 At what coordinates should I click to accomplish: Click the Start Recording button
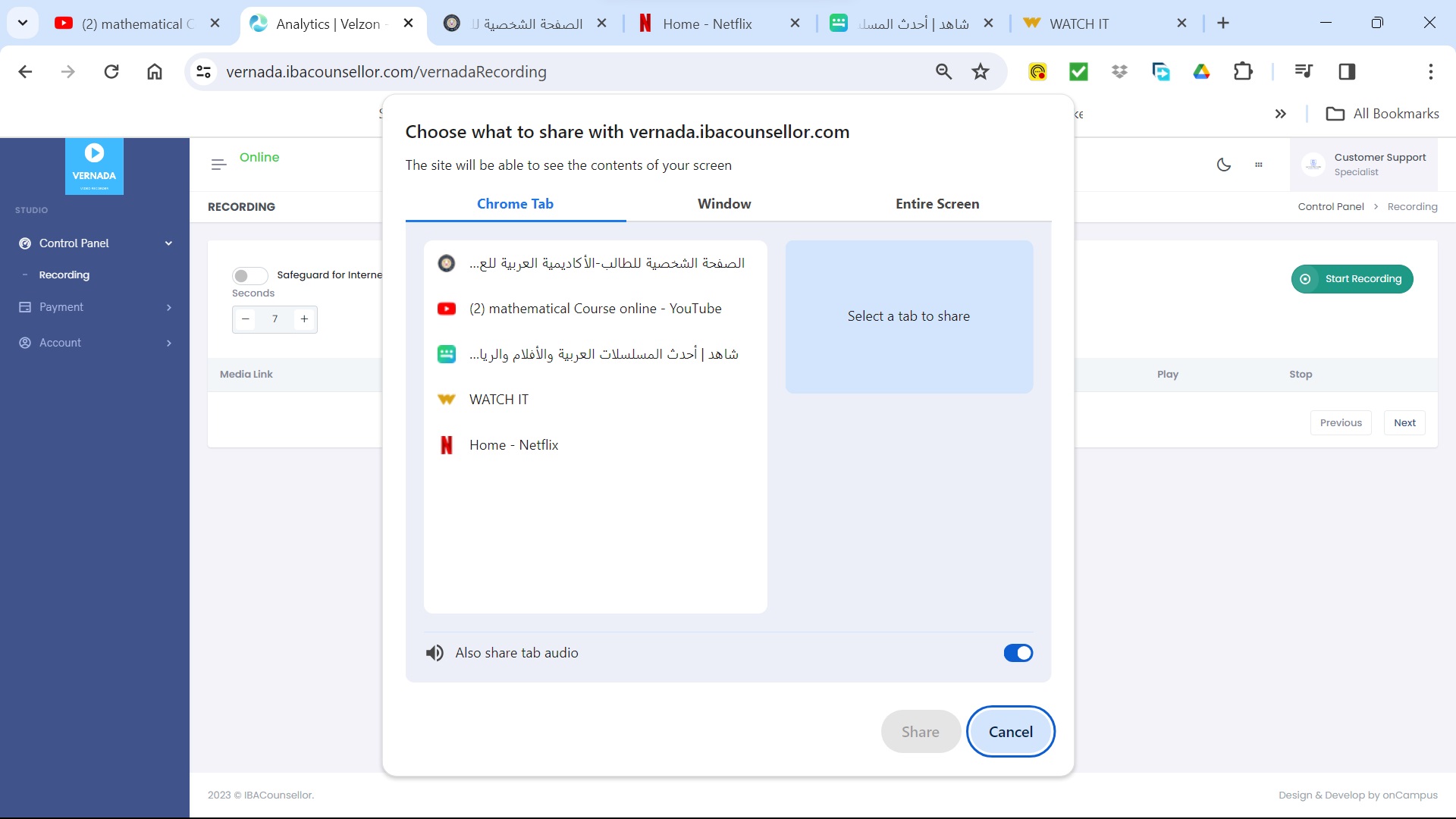[1352, 279]
